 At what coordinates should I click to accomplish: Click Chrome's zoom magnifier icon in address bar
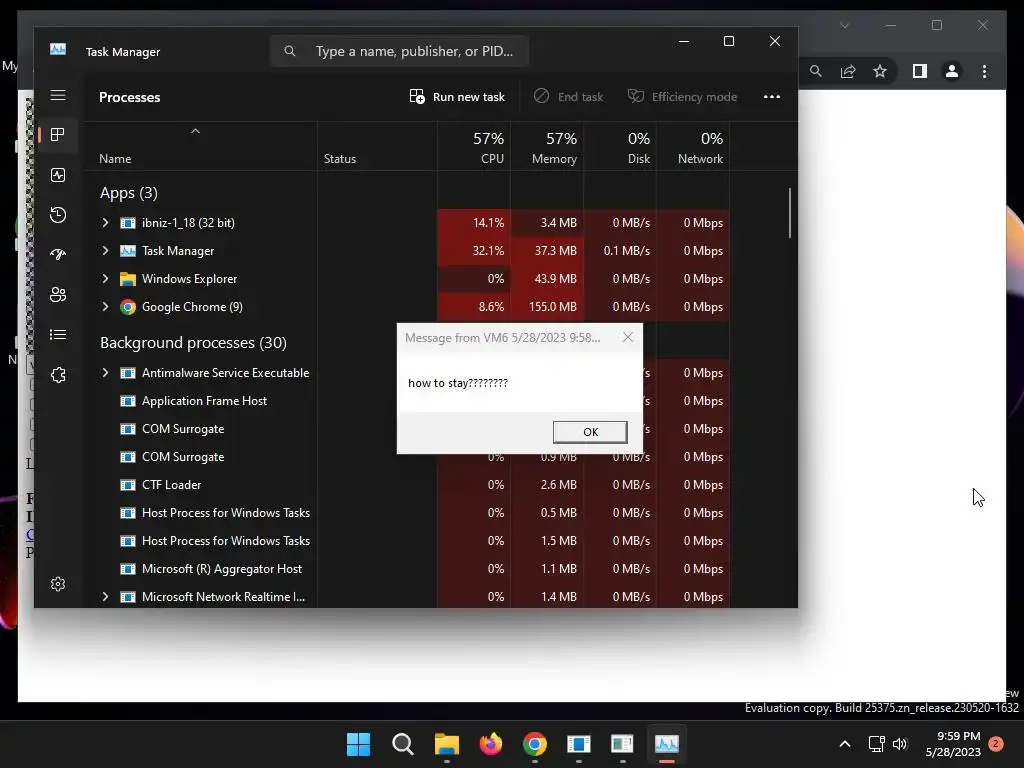click(x=816, y=71)
